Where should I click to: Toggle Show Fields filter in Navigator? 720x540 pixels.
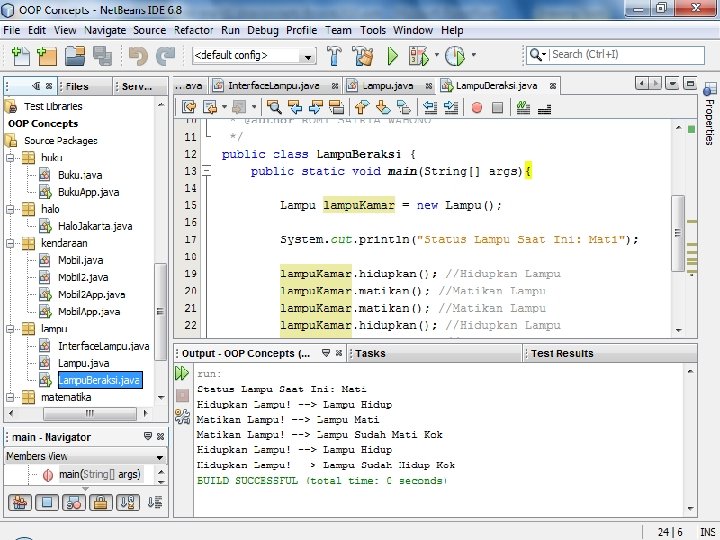point(45,502)
